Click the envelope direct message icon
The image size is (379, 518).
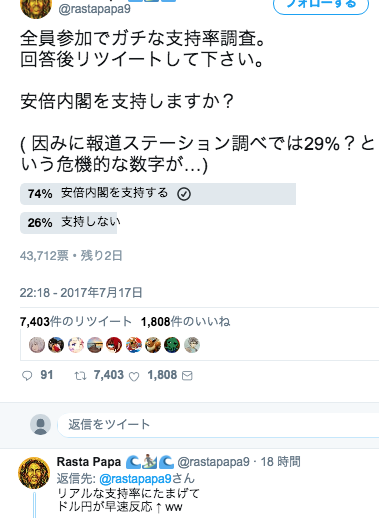pyautogui.click(x=187, y=376)
